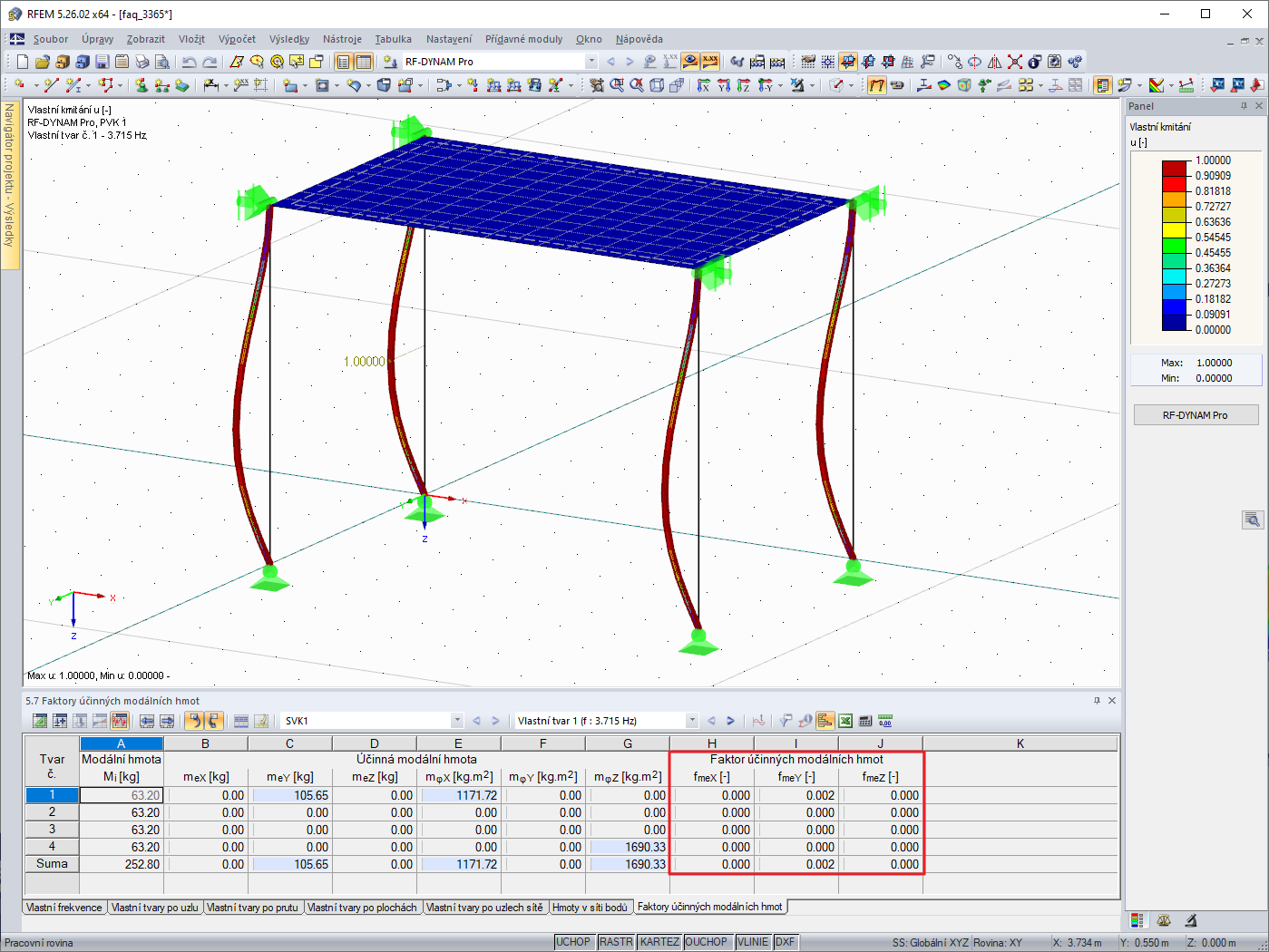
Task: Toggle the show results eye button
Action: [x=691, y=62]
